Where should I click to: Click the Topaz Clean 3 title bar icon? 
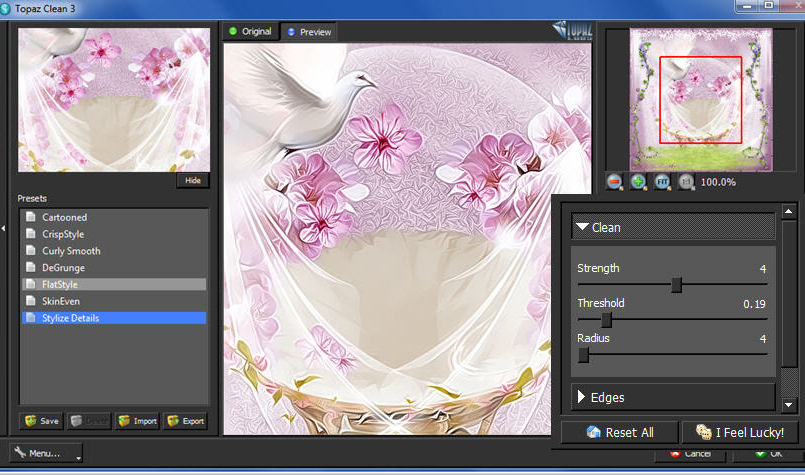[x=6, y=9]
